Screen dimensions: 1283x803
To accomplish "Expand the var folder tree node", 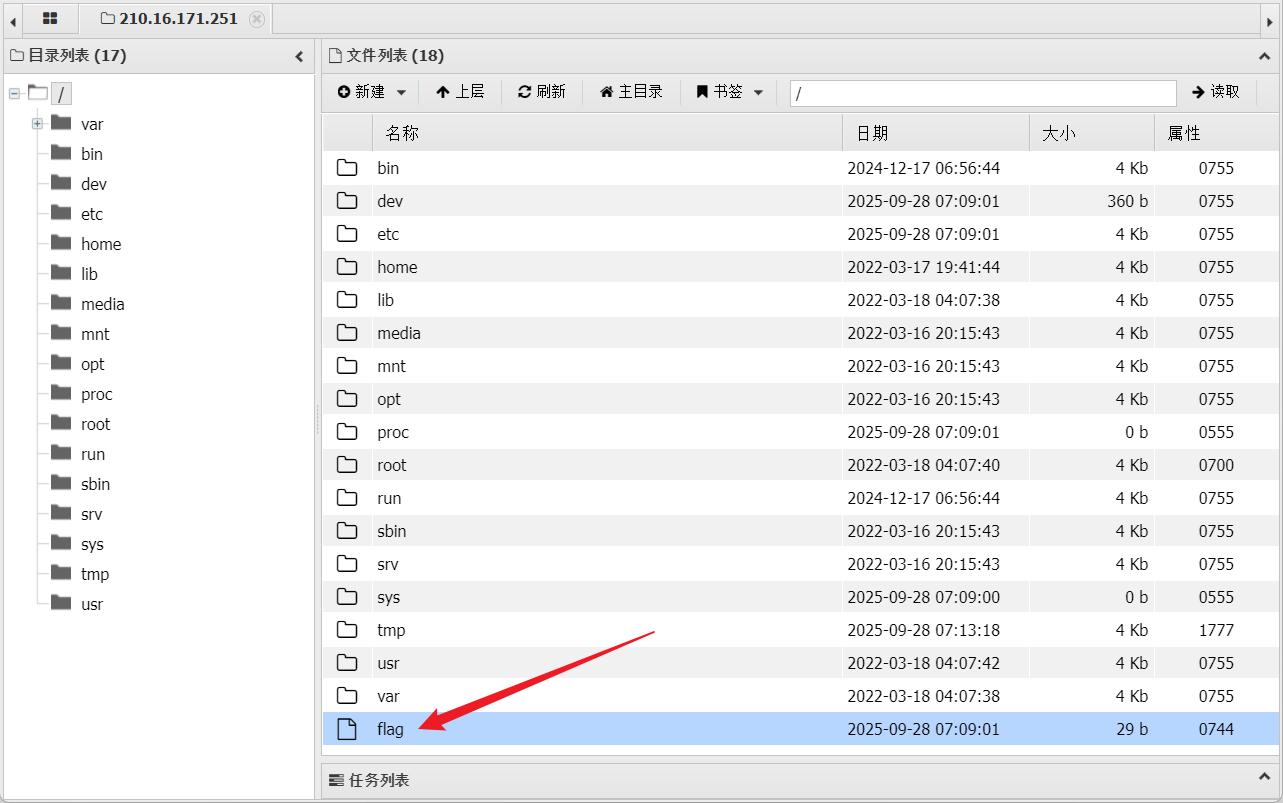I will [x=37, y=124].
